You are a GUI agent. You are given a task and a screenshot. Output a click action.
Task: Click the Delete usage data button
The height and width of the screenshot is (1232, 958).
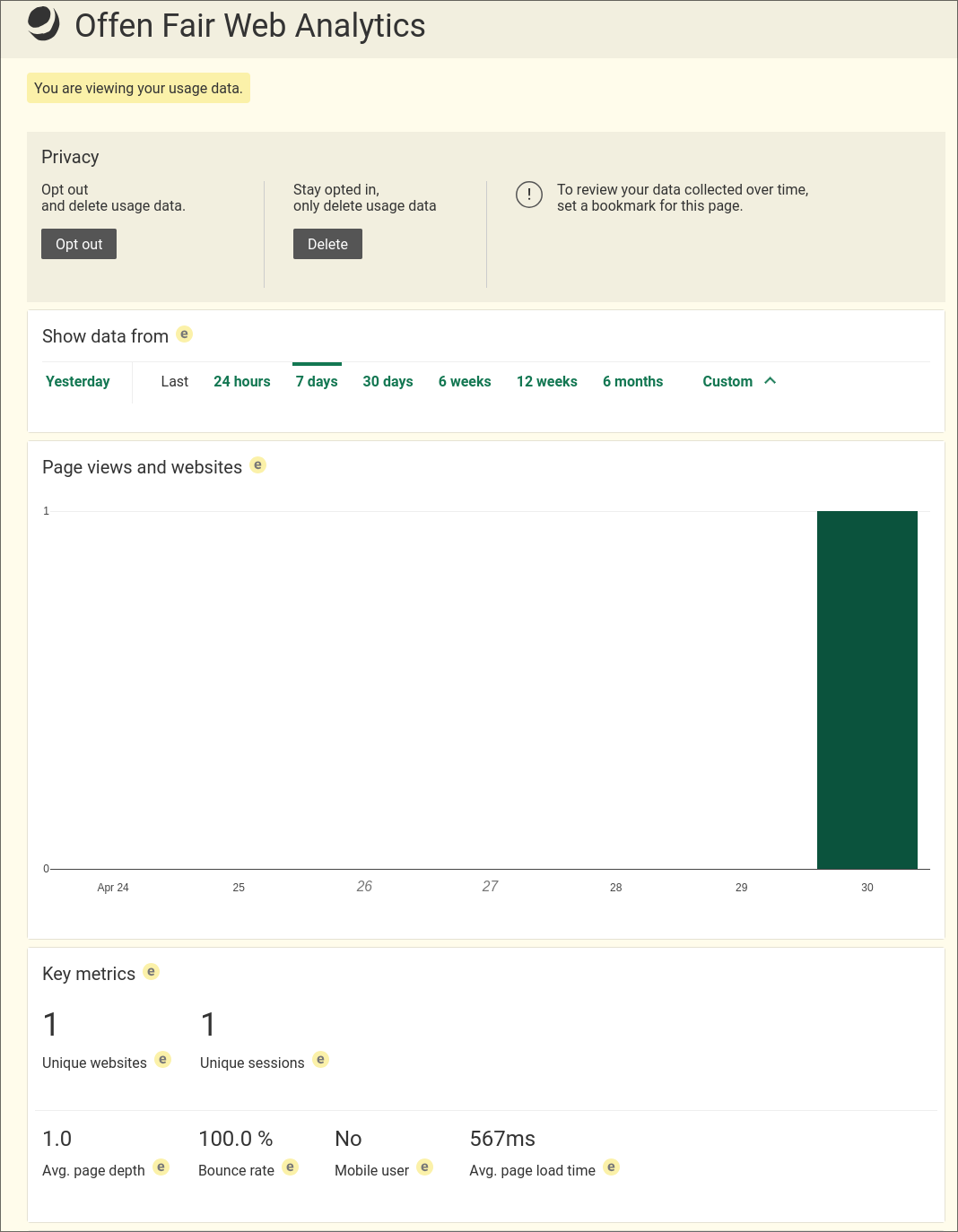click(x=327, y=244)
